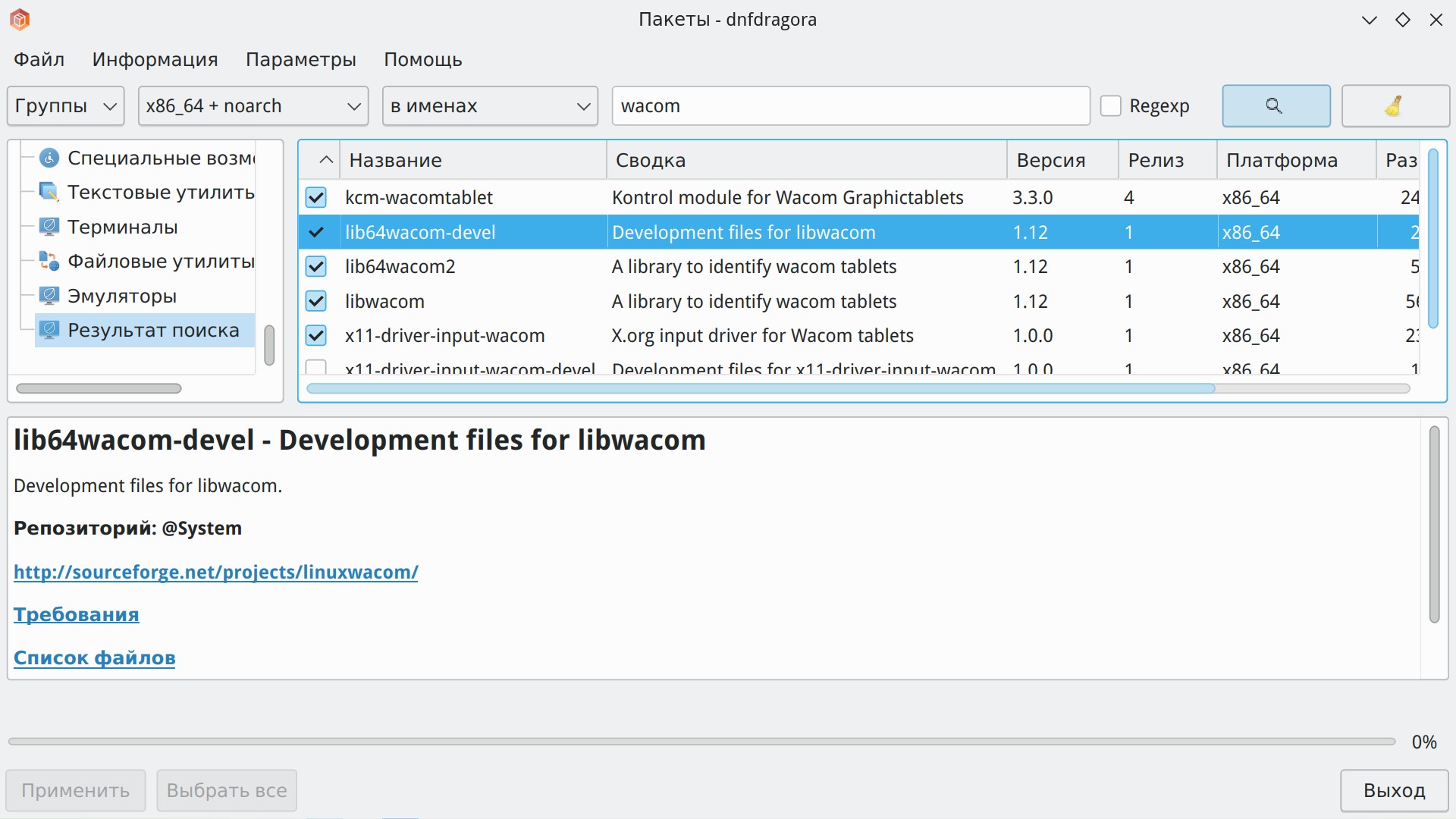Click the Search result group icon
This screenshot has height=819, width=1456.
(49, 330)
